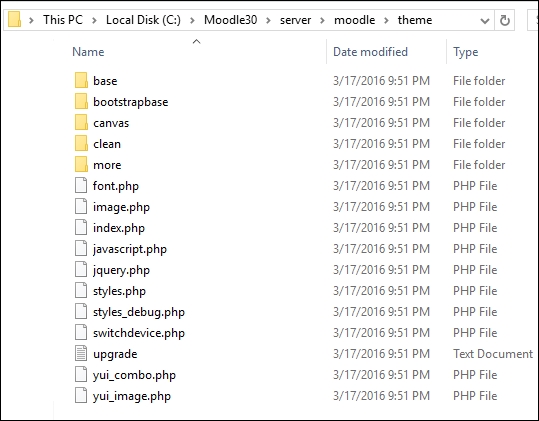Viewport: 539px width, 421px height.
Task: Sort by Date modified column header
Action: (370, 52)
